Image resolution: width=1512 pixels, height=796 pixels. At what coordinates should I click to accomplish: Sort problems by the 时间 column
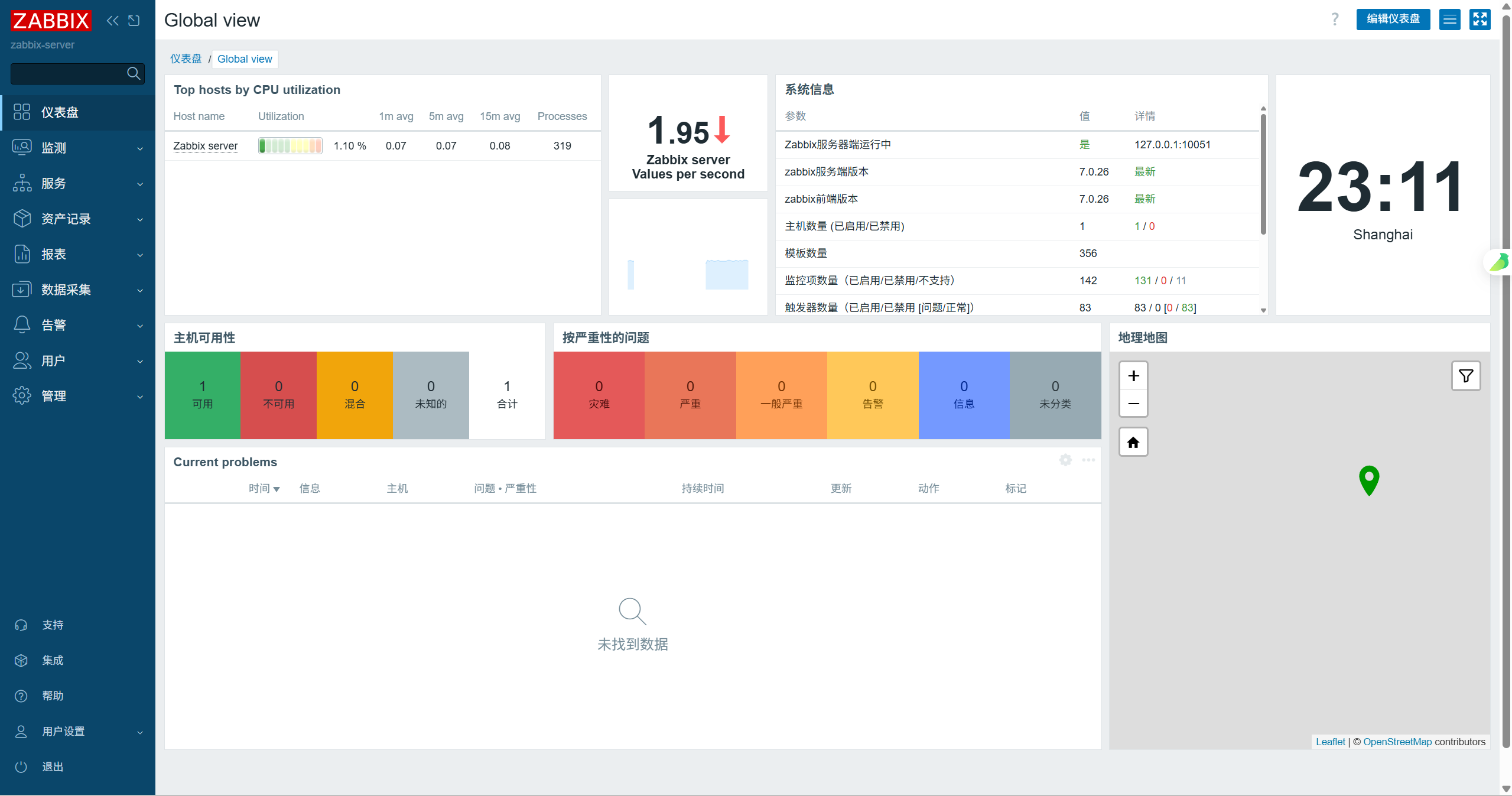tap(264, 489)
